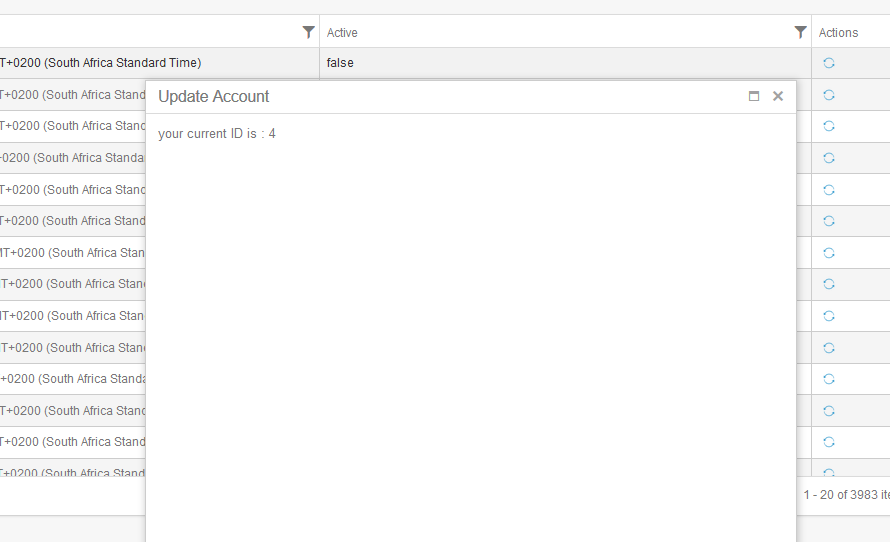Maximize the Update Account dialog
The image size is (890, 542).
click(x=754, y=96)
